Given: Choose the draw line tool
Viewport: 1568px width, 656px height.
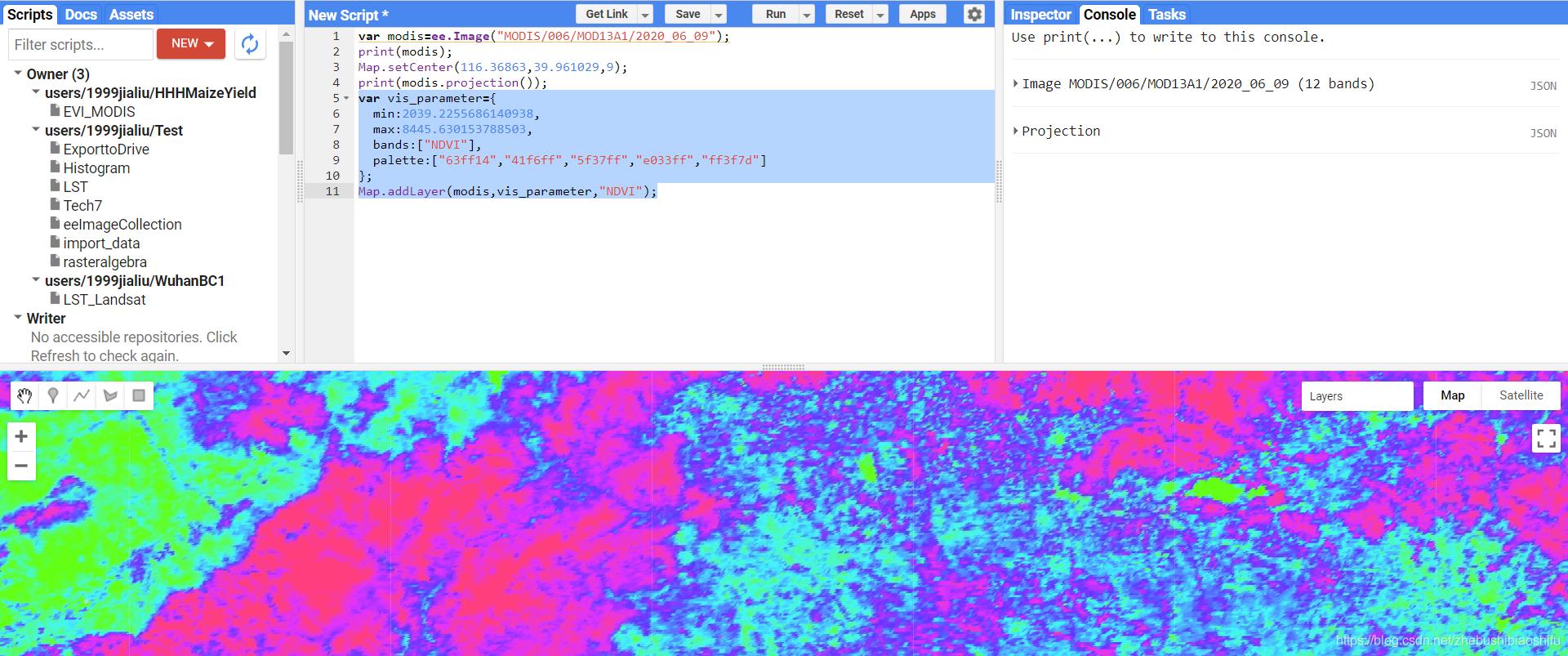Looking at the screenshot, I should click(82, 396).
